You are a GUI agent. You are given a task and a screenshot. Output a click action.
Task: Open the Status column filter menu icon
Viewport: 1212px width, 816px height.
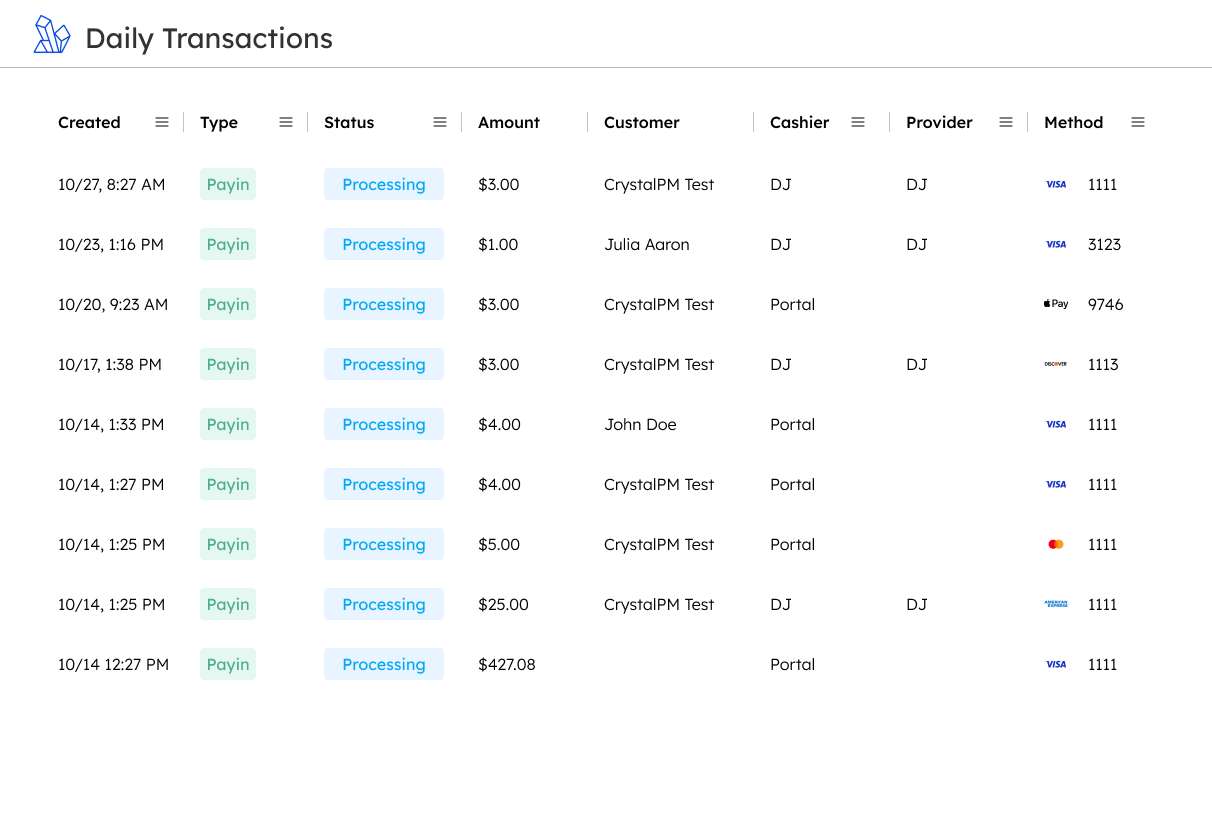click(440, 122)
